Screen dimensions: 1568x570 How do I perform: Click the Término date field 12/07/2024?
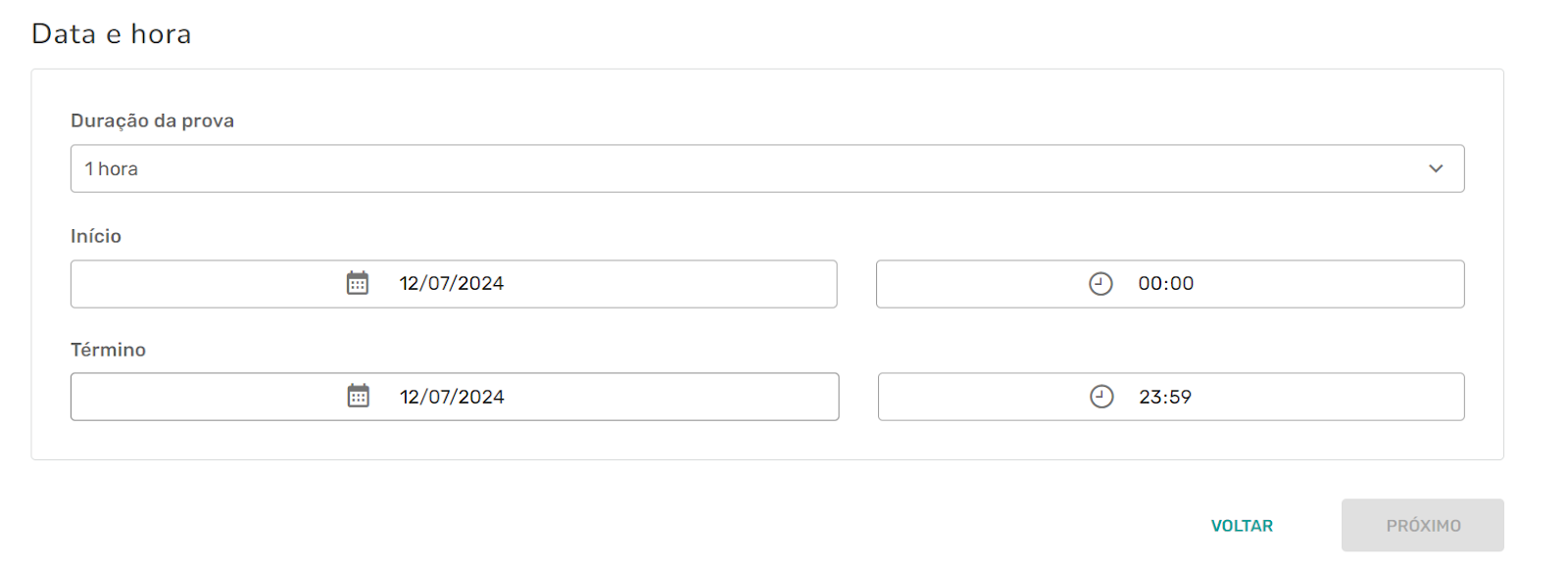452,397
